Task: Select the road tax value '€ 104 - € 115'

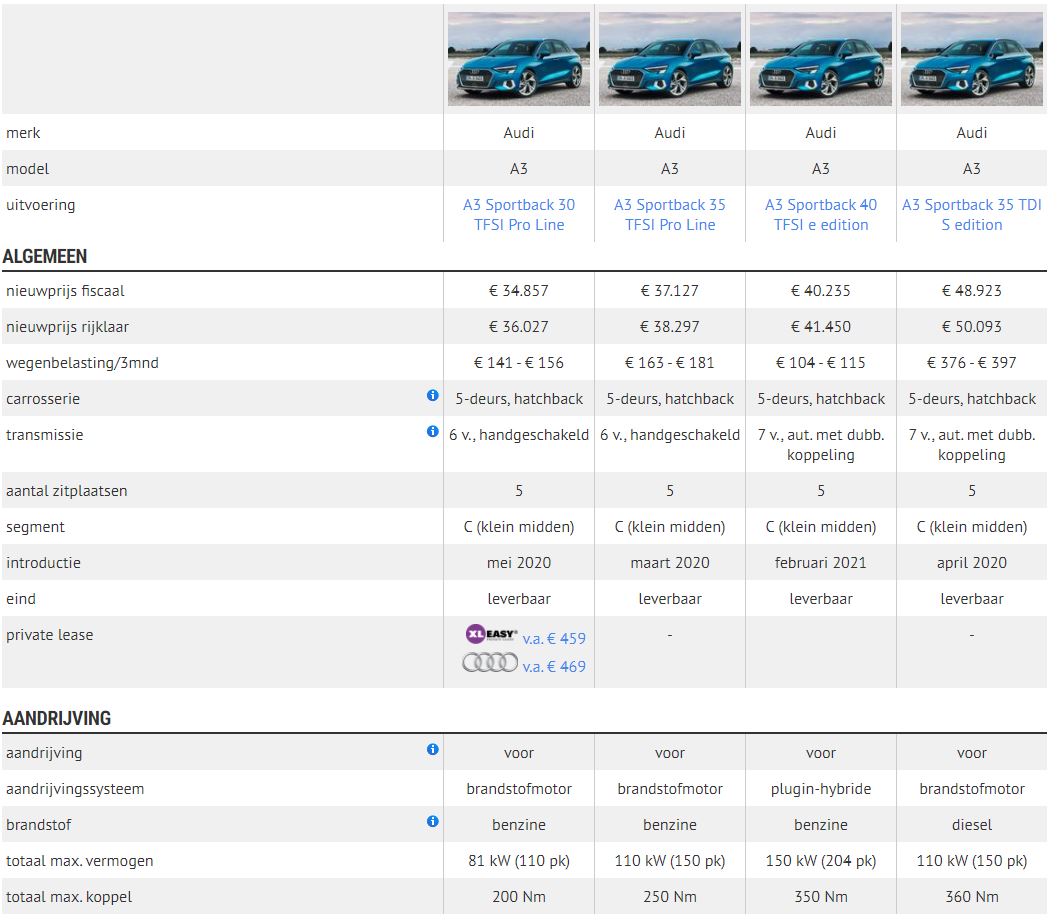Action: point(821,363)
